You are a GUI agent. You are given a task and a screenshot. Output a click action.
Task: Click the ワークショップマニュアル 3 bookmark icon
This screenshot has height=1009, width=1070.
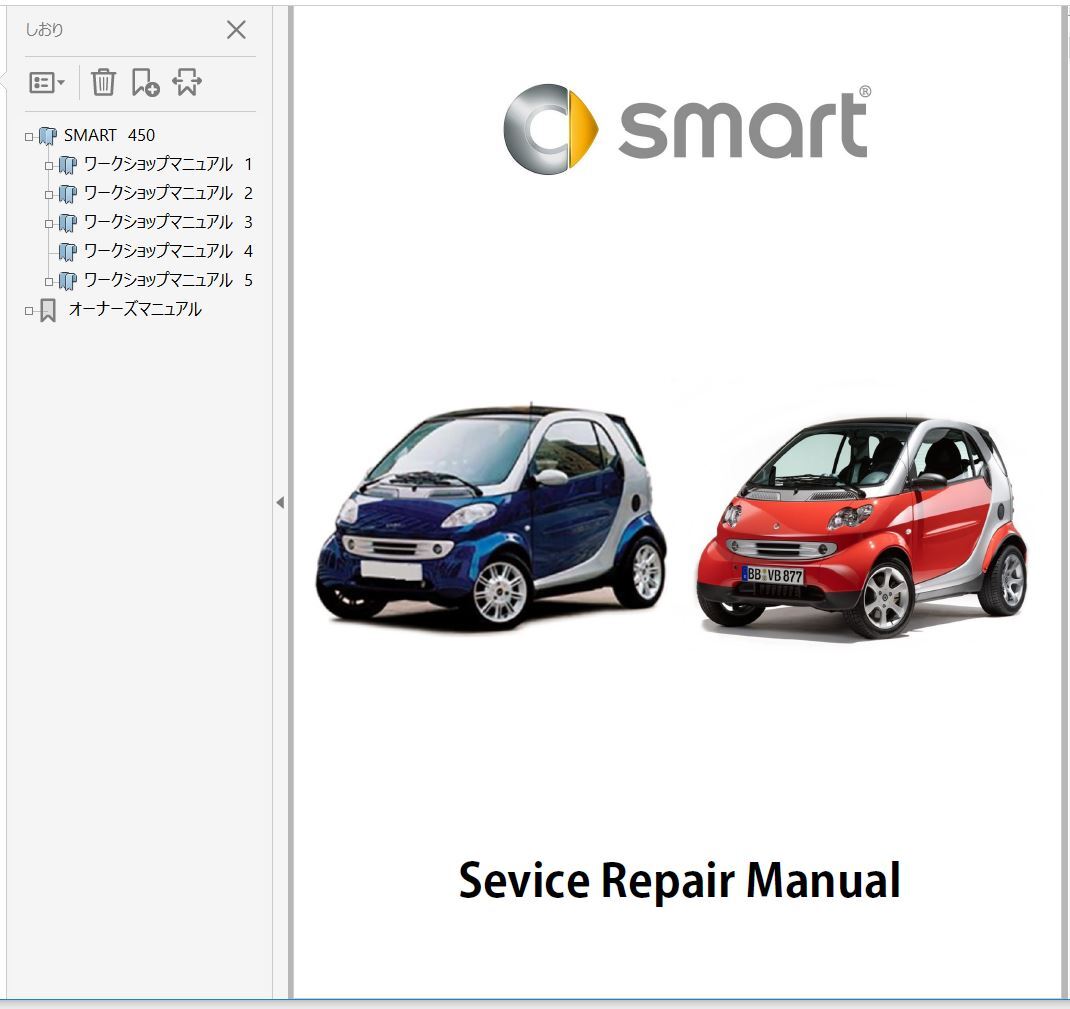point(67,222)
